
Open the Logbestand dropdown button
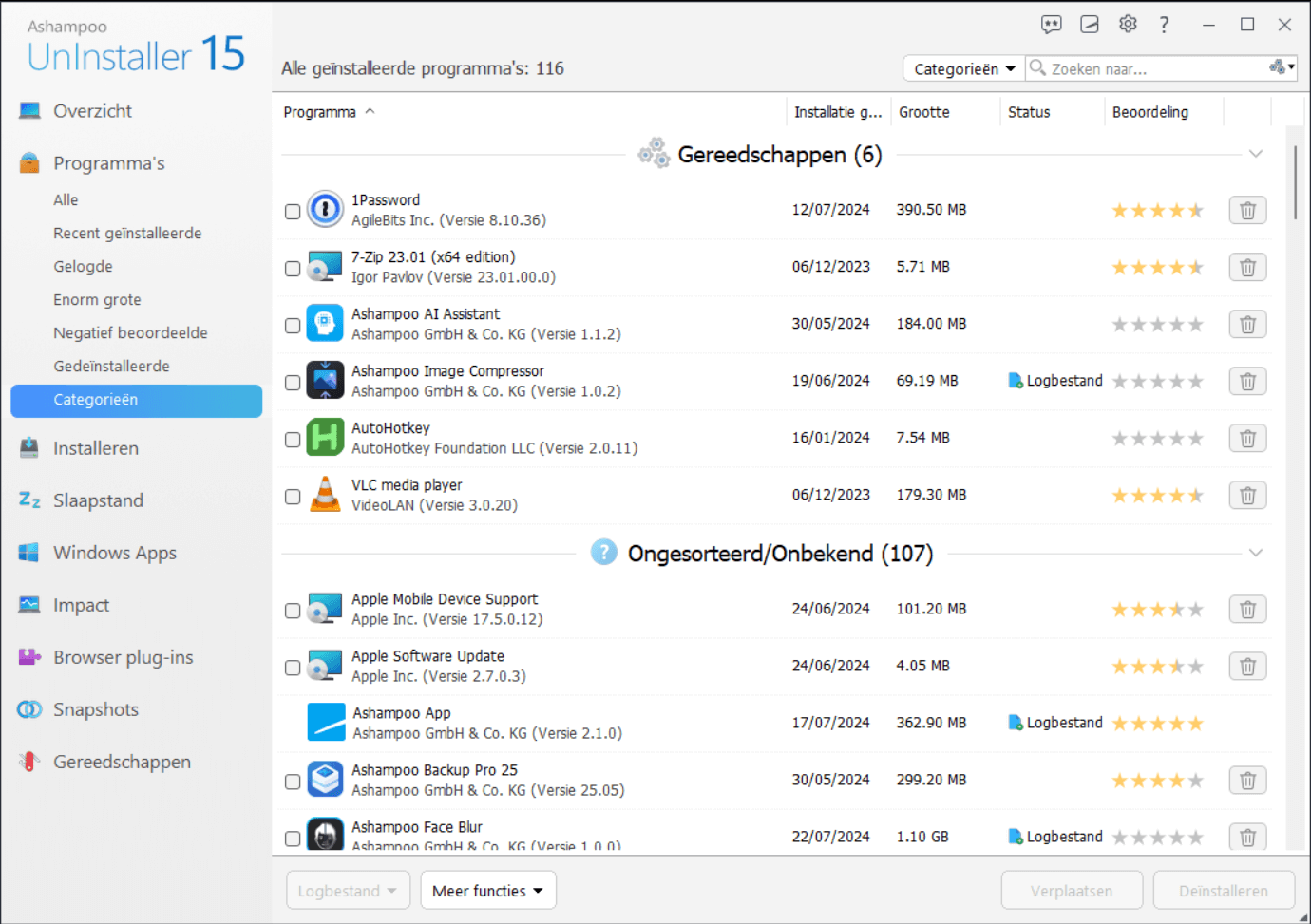click(348, 891)
